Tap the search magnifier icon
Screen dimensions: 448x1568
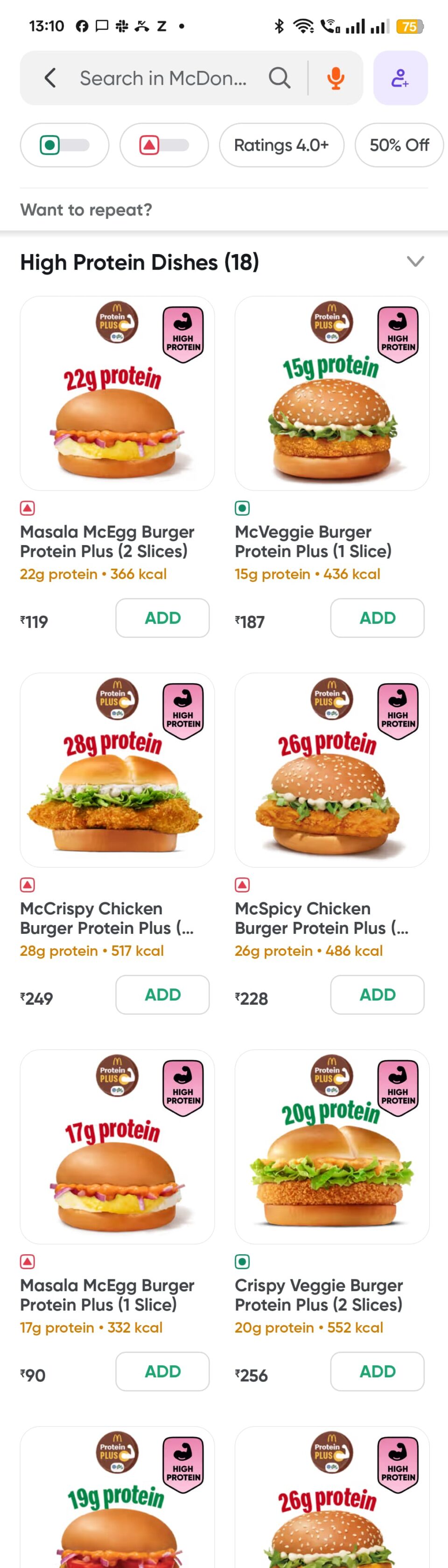[279, 78]
